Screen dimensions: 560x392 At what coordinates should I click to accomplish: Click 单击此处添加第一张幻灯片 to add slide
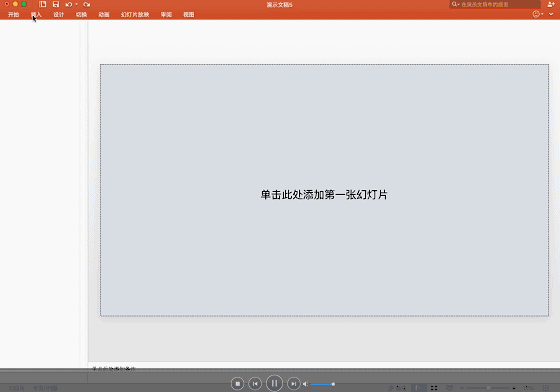click(324, 195)
